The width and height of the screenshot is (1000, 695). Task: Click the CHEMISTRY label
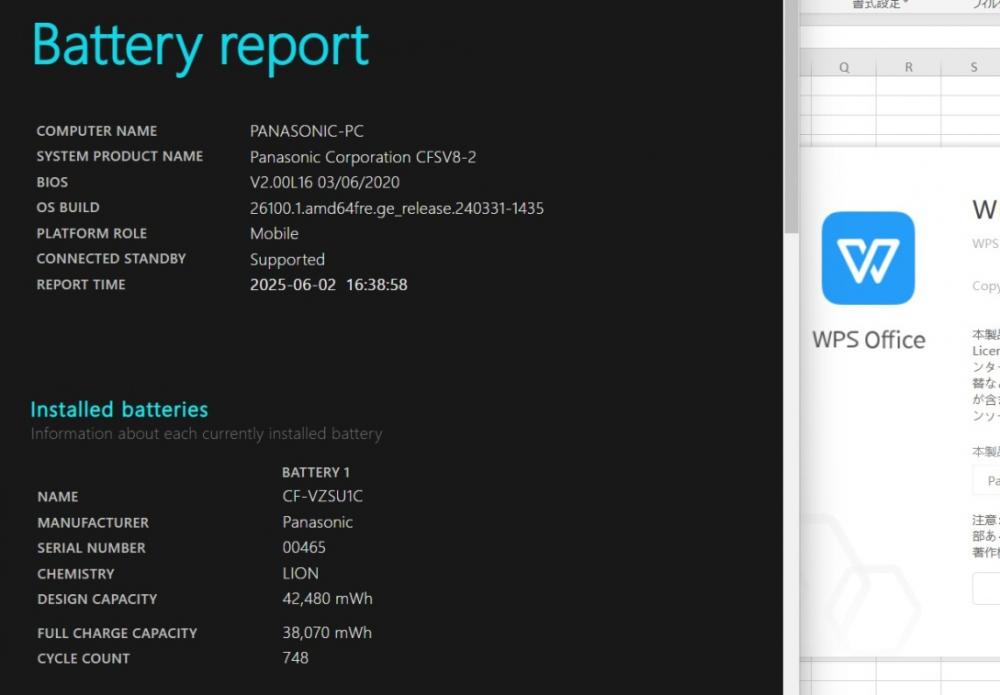(x=76, y=574)
